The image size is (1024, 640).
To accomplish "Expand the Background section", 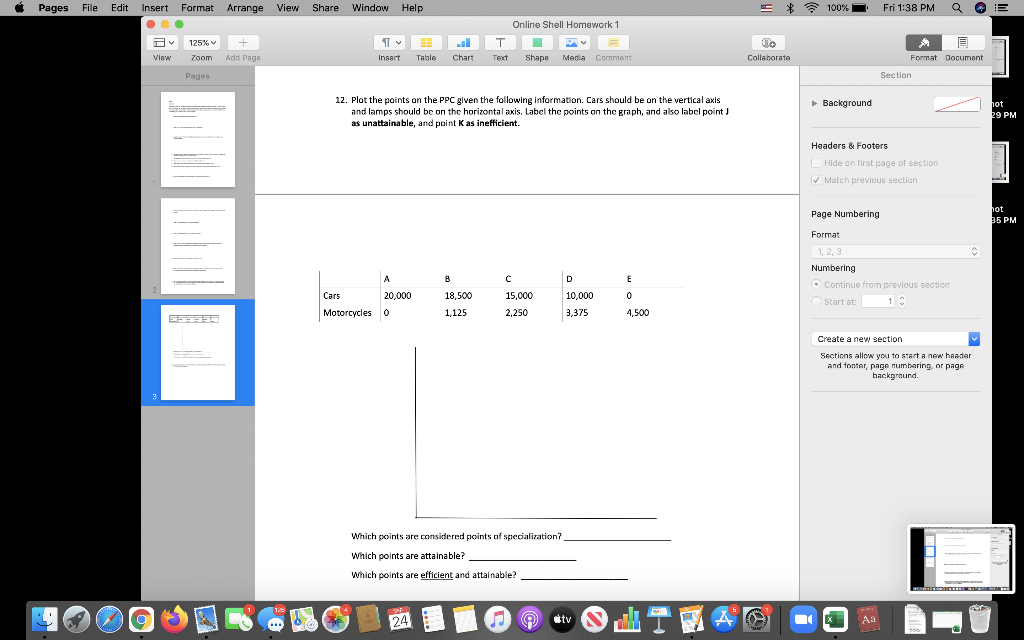I will coord(812,102).
